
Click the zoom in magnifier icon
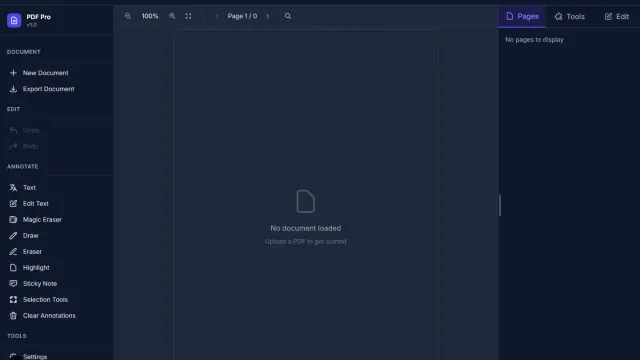pos(172,16)
